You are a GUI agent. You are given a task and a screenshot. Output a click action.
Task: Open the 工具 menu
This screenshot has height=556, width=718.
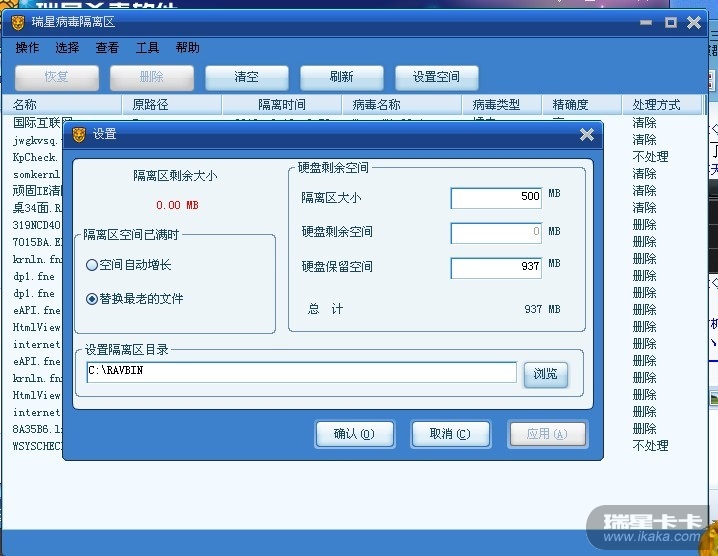pyautogui.click(x=147, y=48)
